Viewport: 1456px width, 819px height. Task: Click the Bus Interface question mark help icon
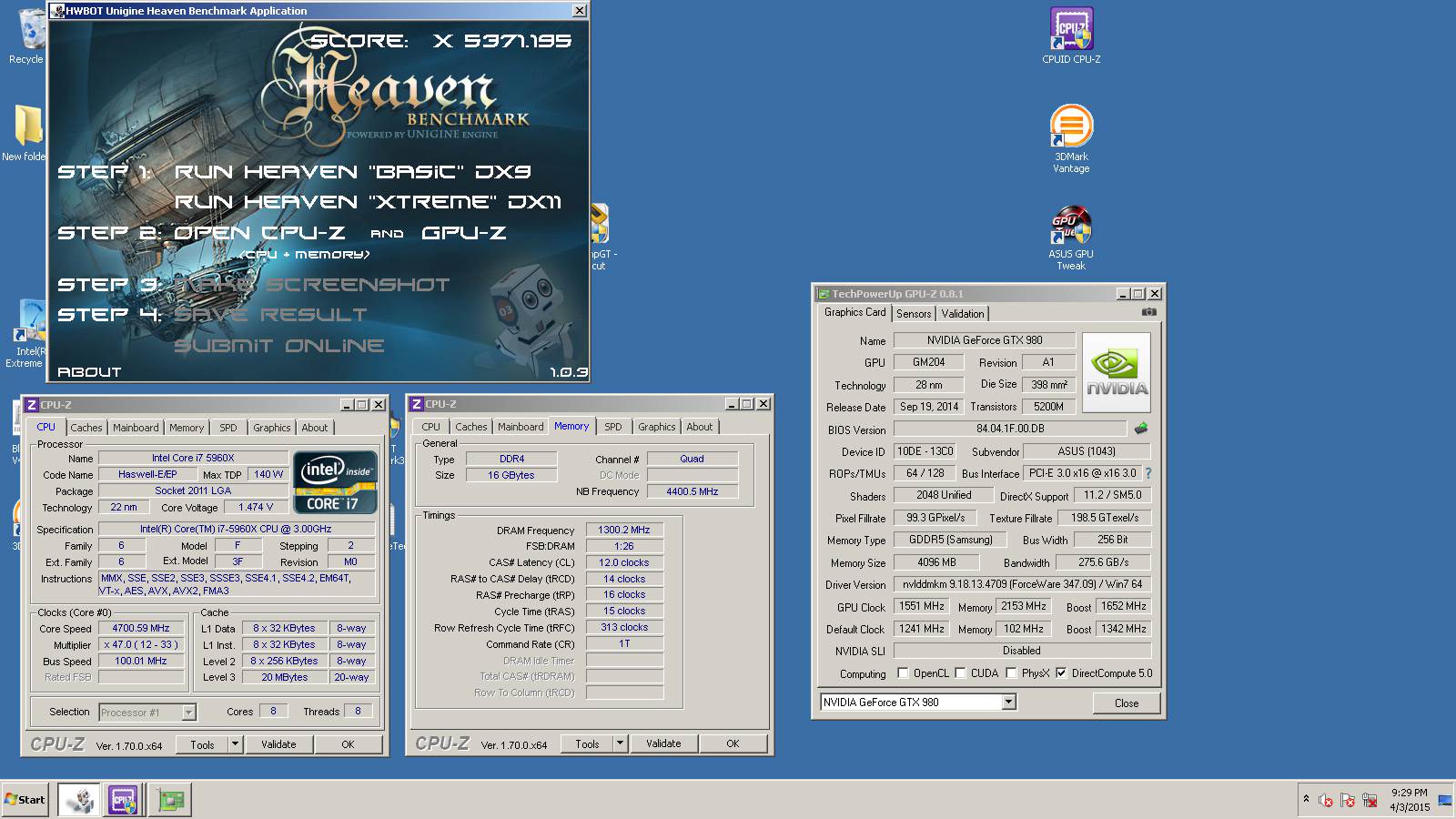click(1148, 473)
